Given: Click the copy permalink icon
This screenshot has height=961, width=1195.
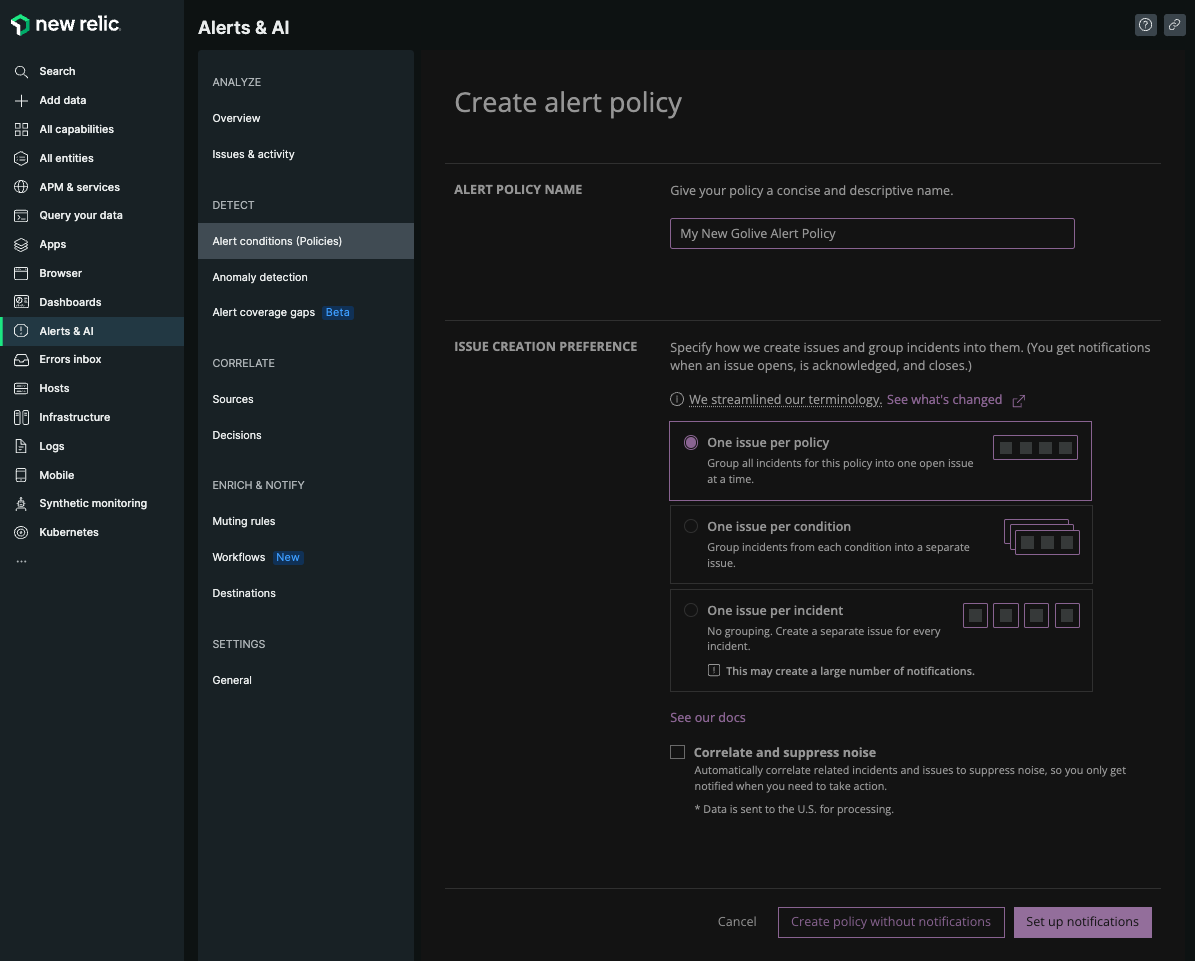Looking at the screenshot, I should (x=1174, y=26).
